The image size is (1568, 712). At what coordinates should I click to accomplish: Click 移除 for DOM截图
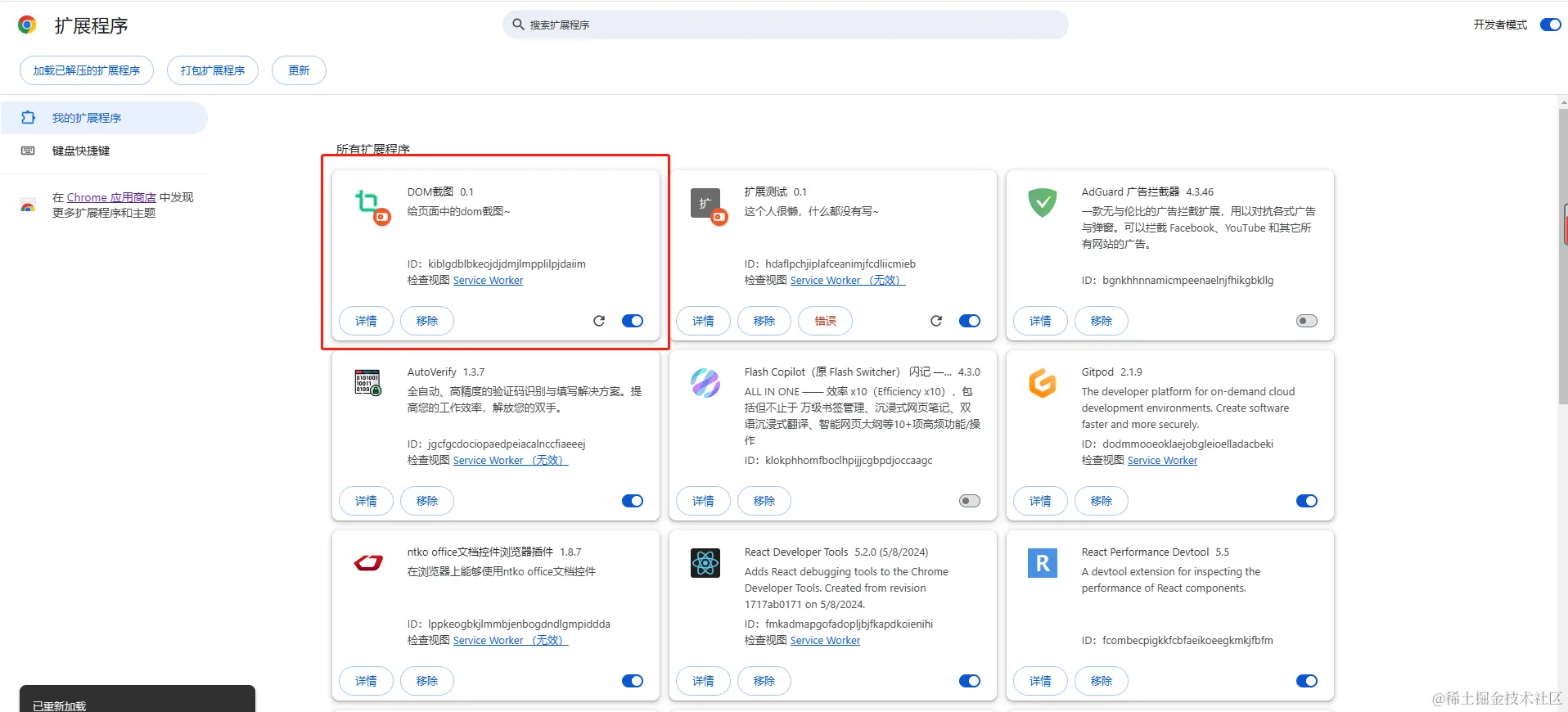427,321
